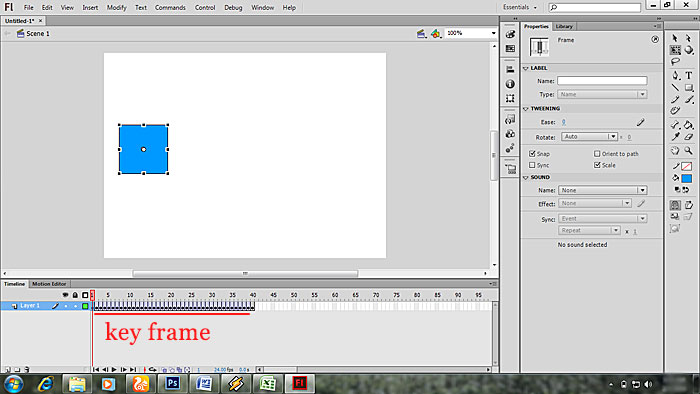Image resolution: width=700 pixels, height=394 pixels.
Task: Select the Zoom magnifier tool
Action: click(689, 151)
